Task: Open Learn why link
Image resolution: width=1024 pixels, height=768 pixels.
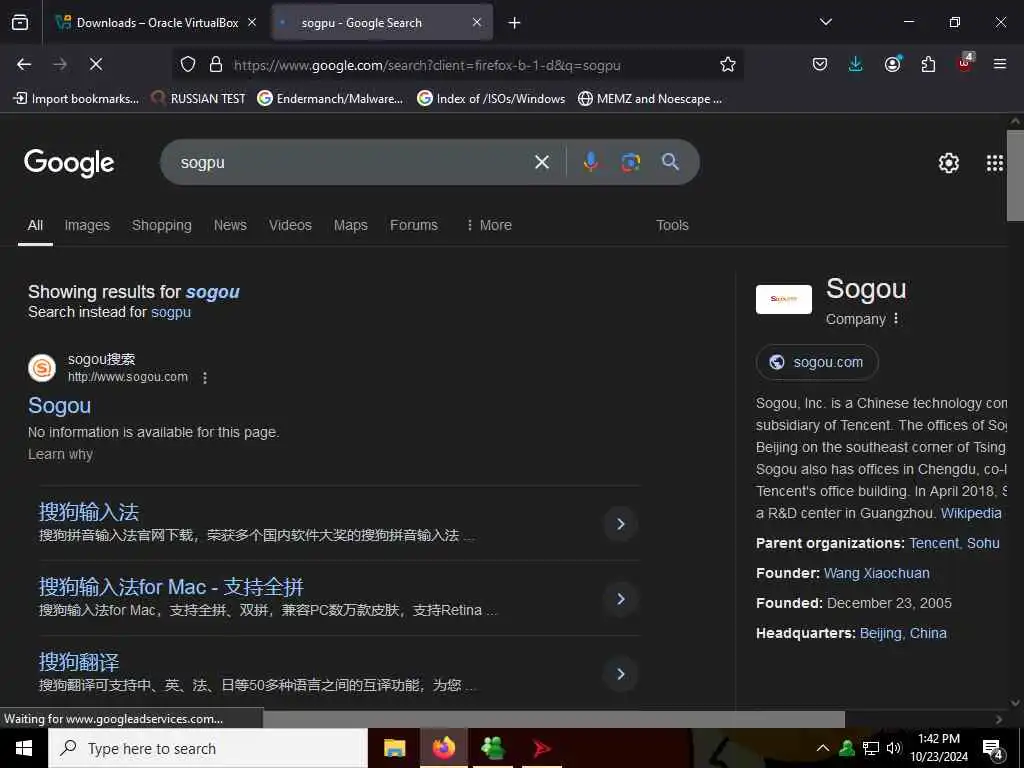Action: click(x=60, y=455)
